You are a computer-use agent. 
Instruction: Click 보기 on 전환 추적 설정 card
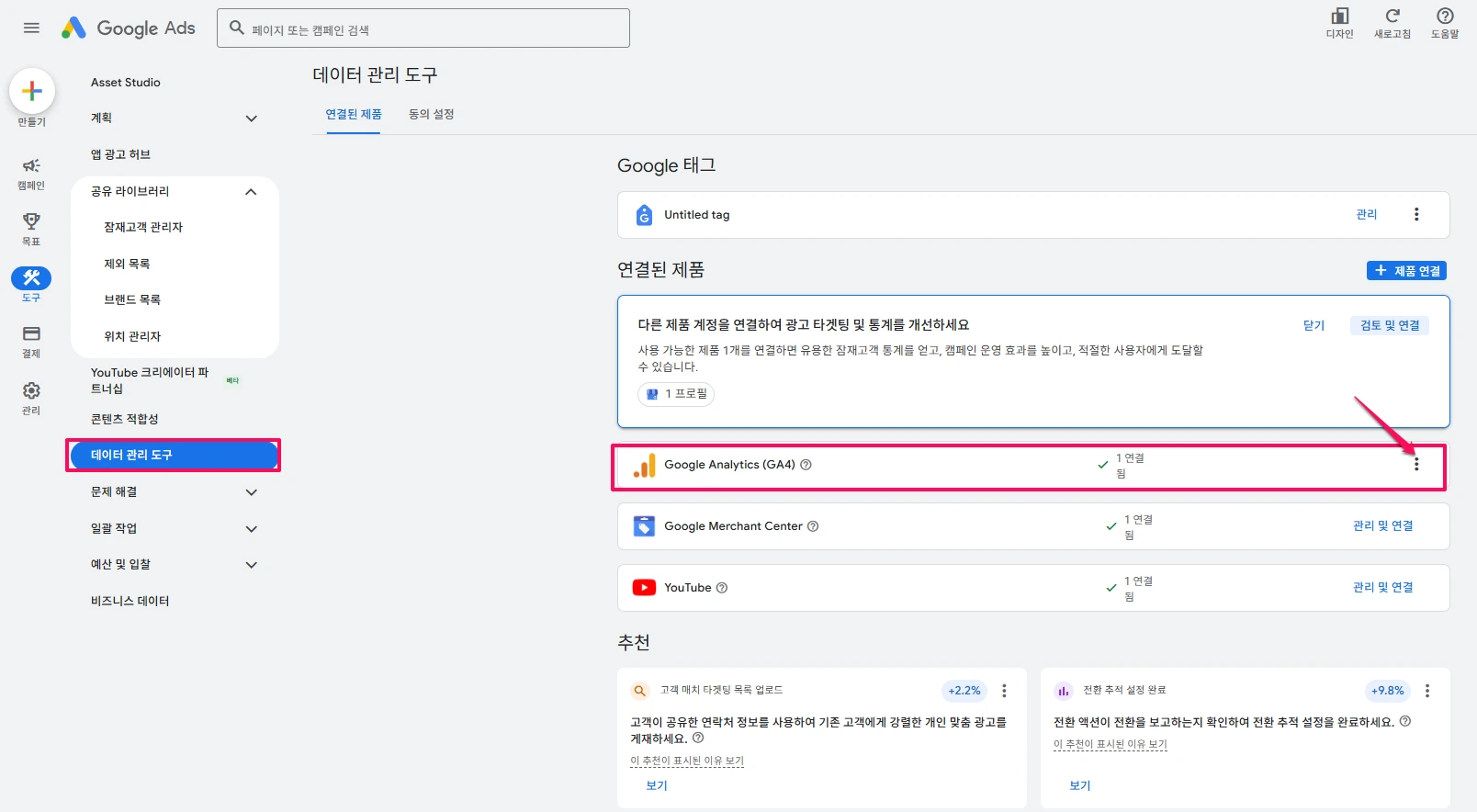[x=1080, y=785]
